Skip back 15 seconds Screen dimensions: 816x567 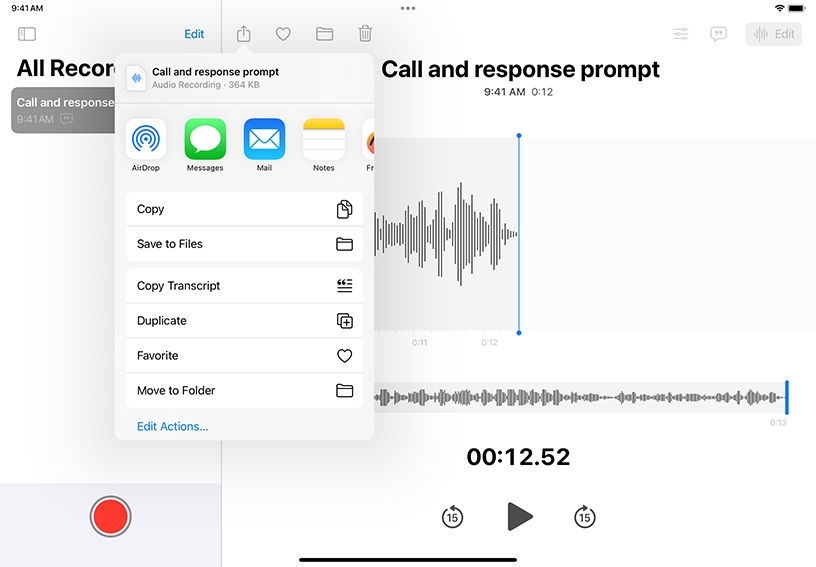[452, 517]
